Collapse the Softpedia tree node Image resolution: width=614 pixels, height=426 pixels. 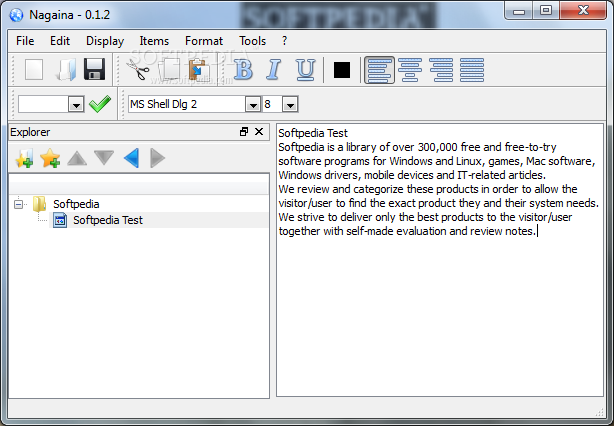(x=18, y=204)
